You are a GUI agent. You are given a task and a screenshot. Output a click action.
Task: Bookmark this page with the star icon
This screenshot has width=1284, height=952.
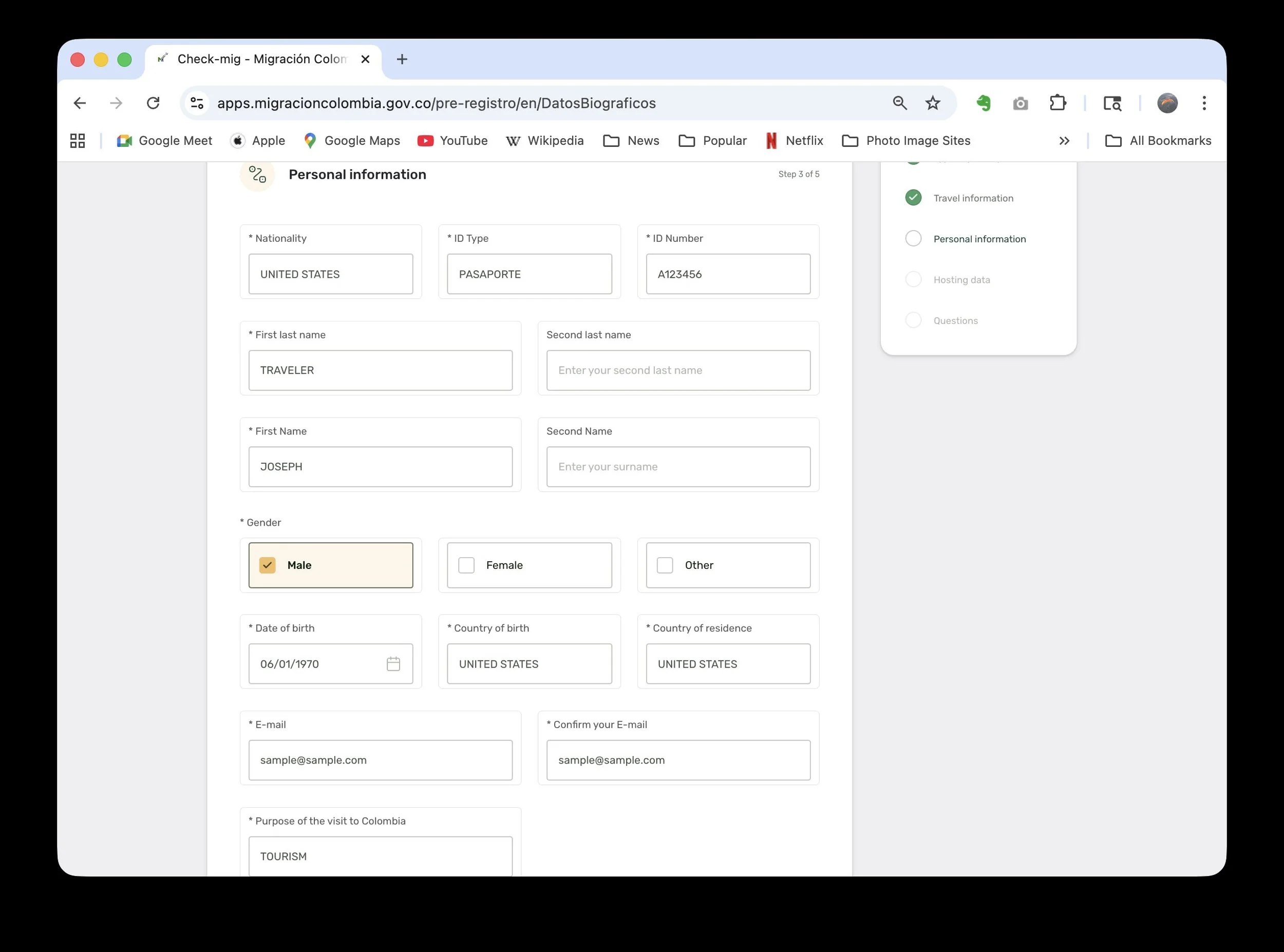click(x=933, y=103)
